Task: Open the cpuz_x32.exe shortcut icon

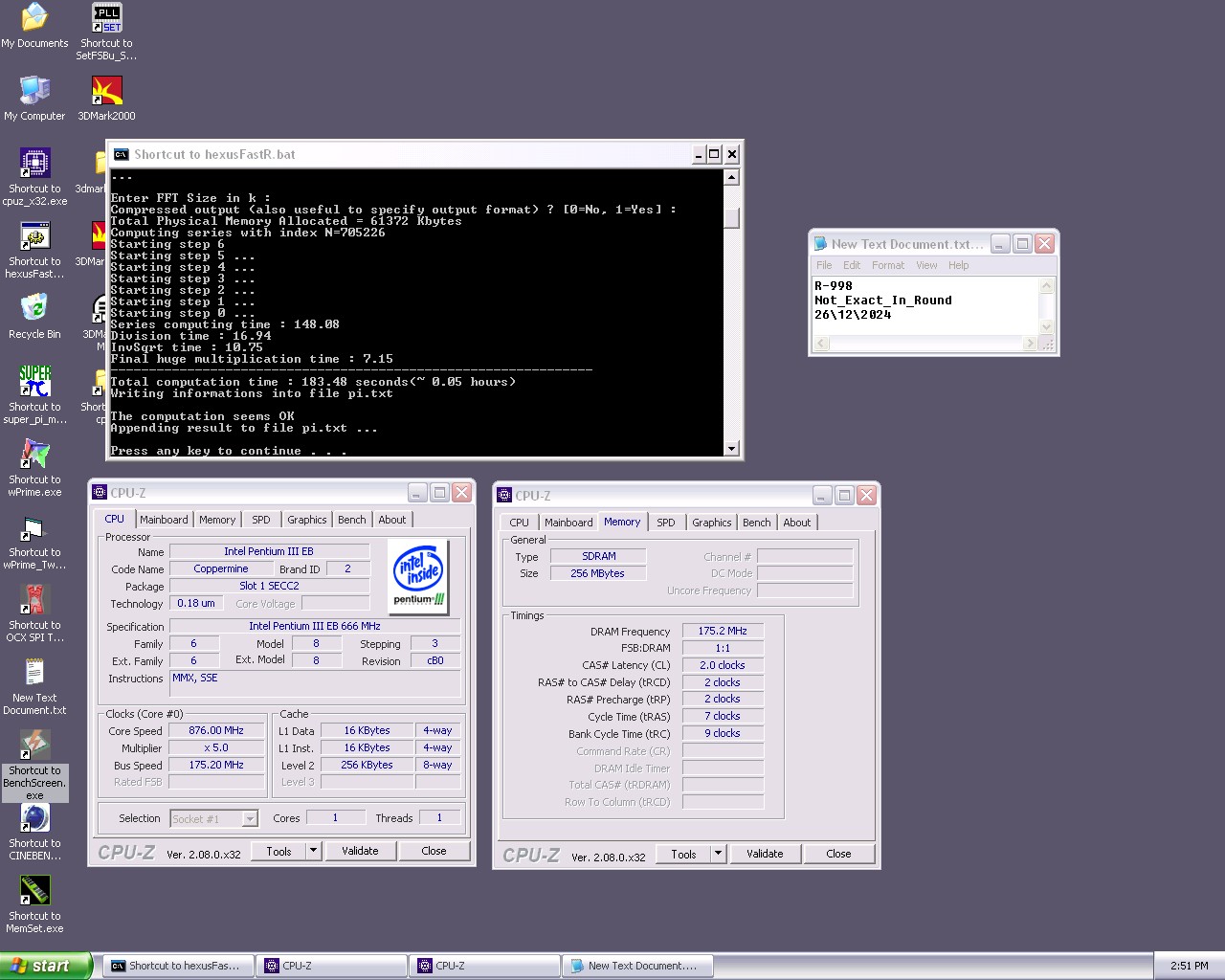Action: click(x=34, y=163)
